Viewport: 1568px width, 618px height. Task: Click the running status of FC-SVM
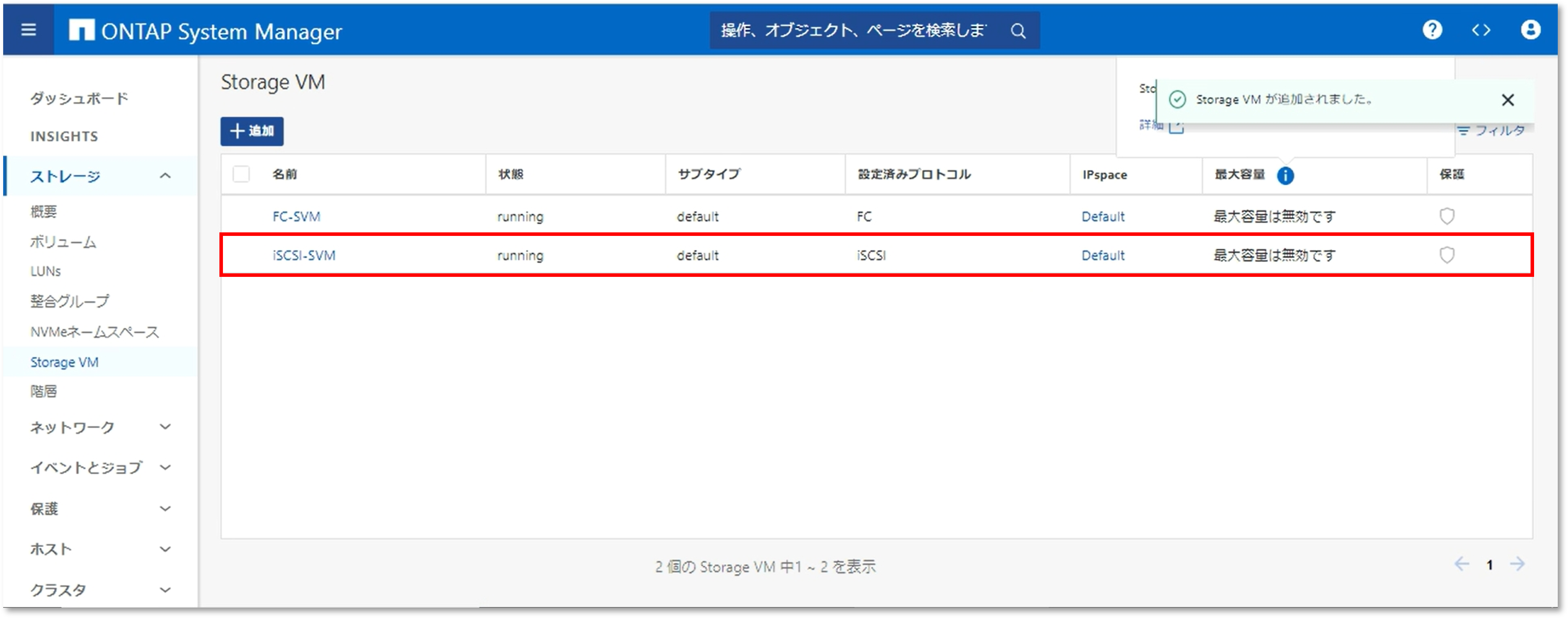520,216
